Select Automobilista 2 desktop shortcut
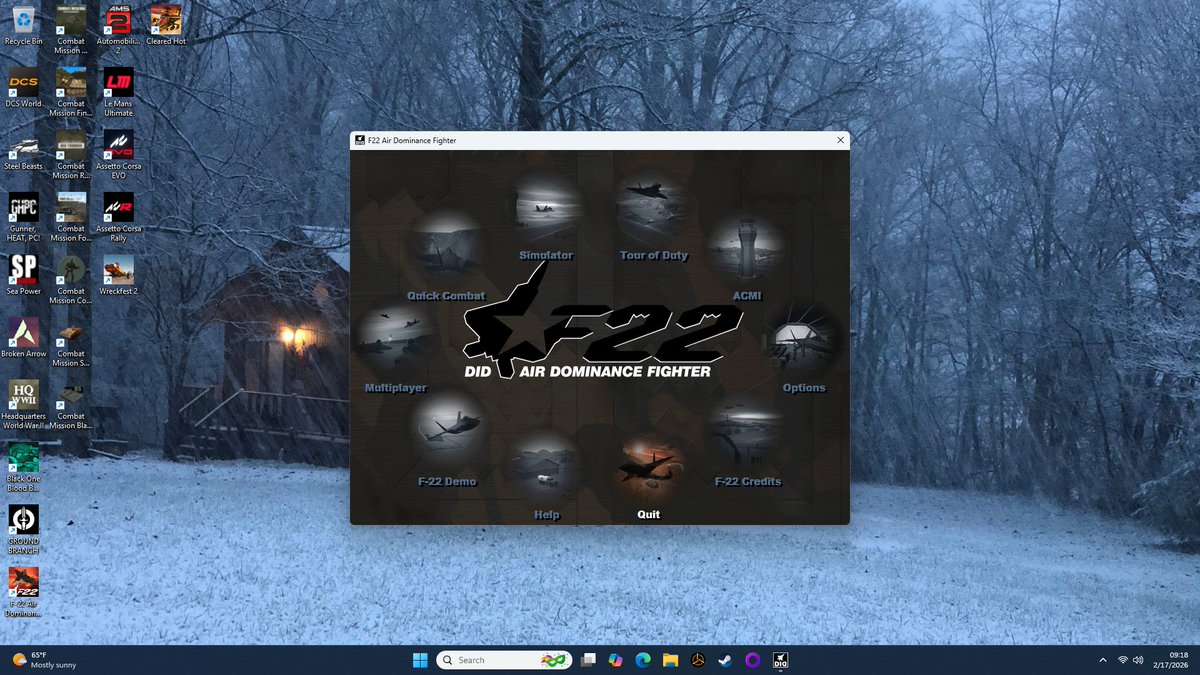Viewport: 1200px width, 675px height. tap(118, 29)
